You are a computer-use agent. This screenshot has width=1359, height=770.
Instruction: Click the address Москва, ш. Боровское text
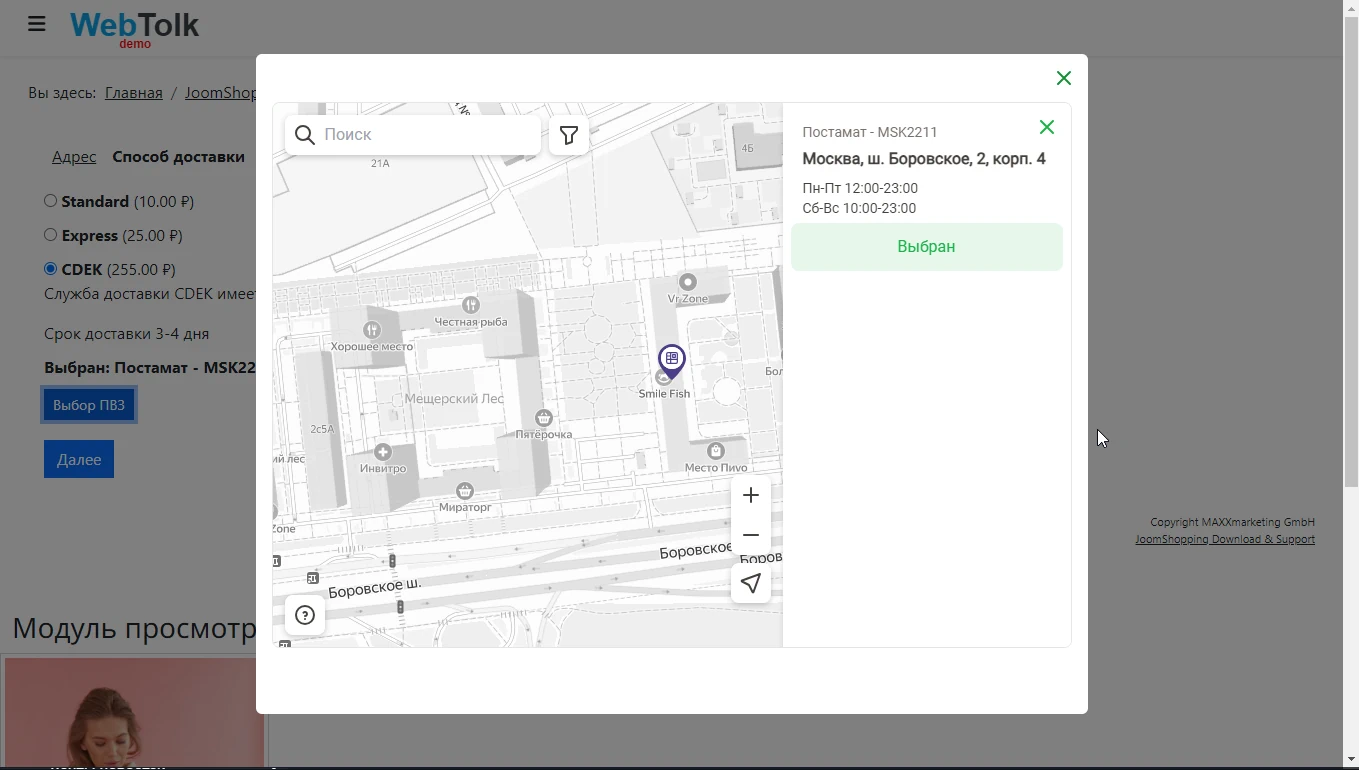(x=924, y=159)
